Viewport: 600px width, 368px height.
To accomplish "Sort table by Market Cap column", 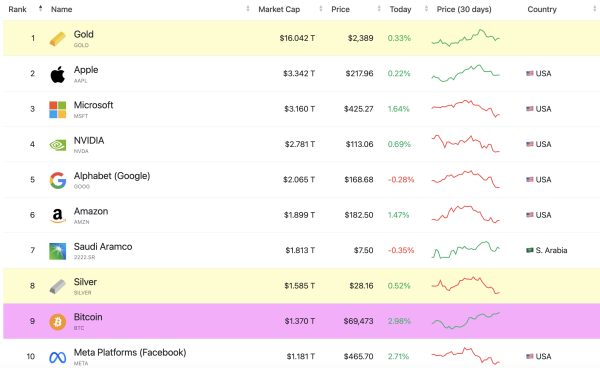I will pyautogui.click(x=279, y=9).
